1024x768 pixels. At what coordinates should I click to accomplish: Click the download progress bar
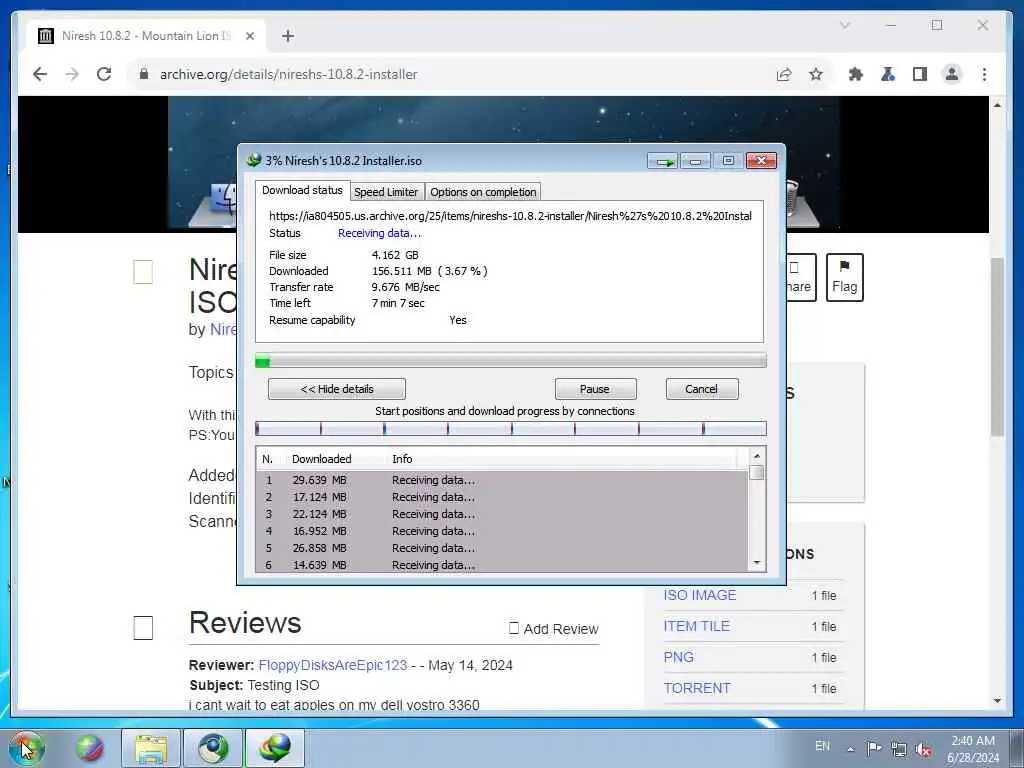click(511, 360)
